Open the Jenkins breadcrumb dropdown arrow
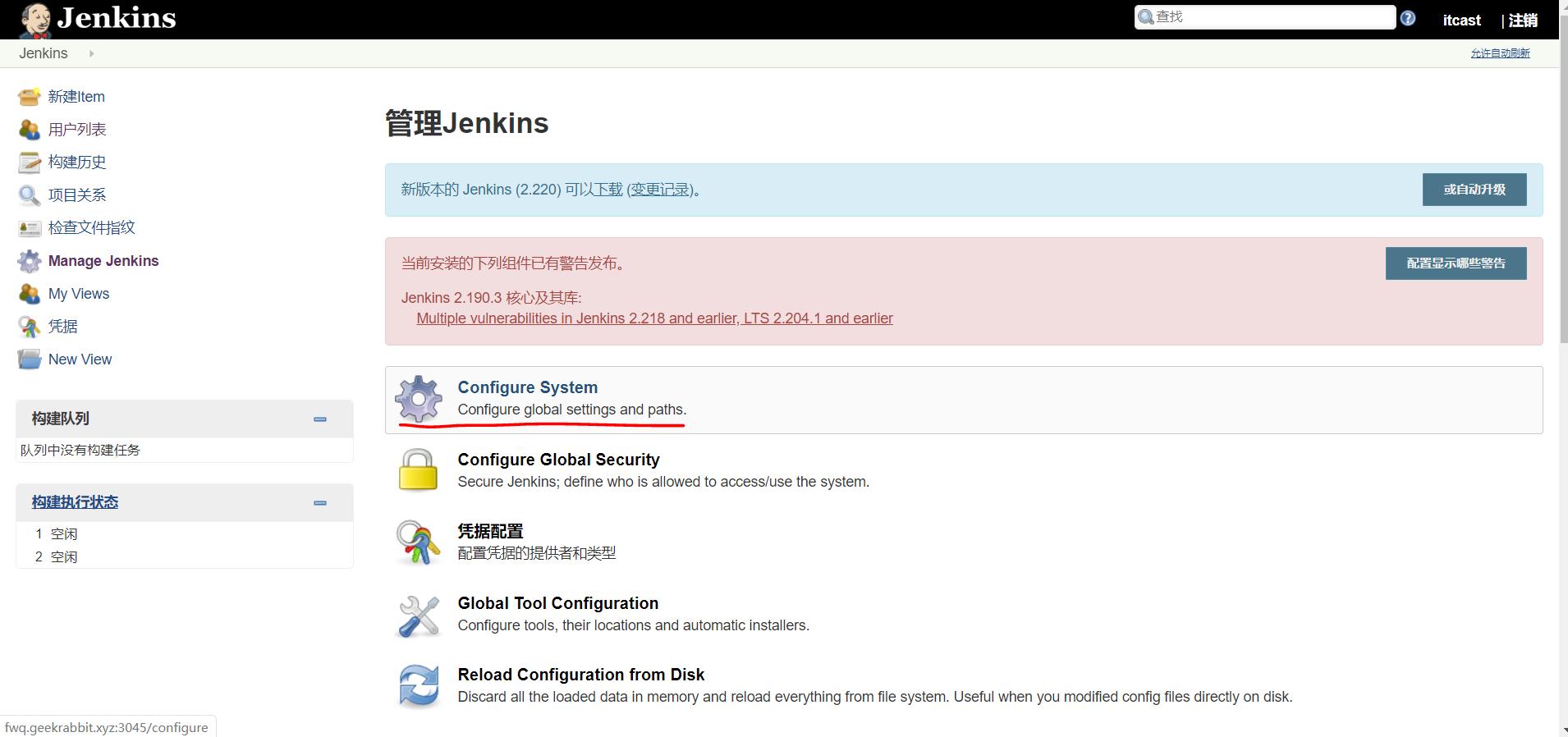The width and height of the screenshot is (1568, 737). 91,53
